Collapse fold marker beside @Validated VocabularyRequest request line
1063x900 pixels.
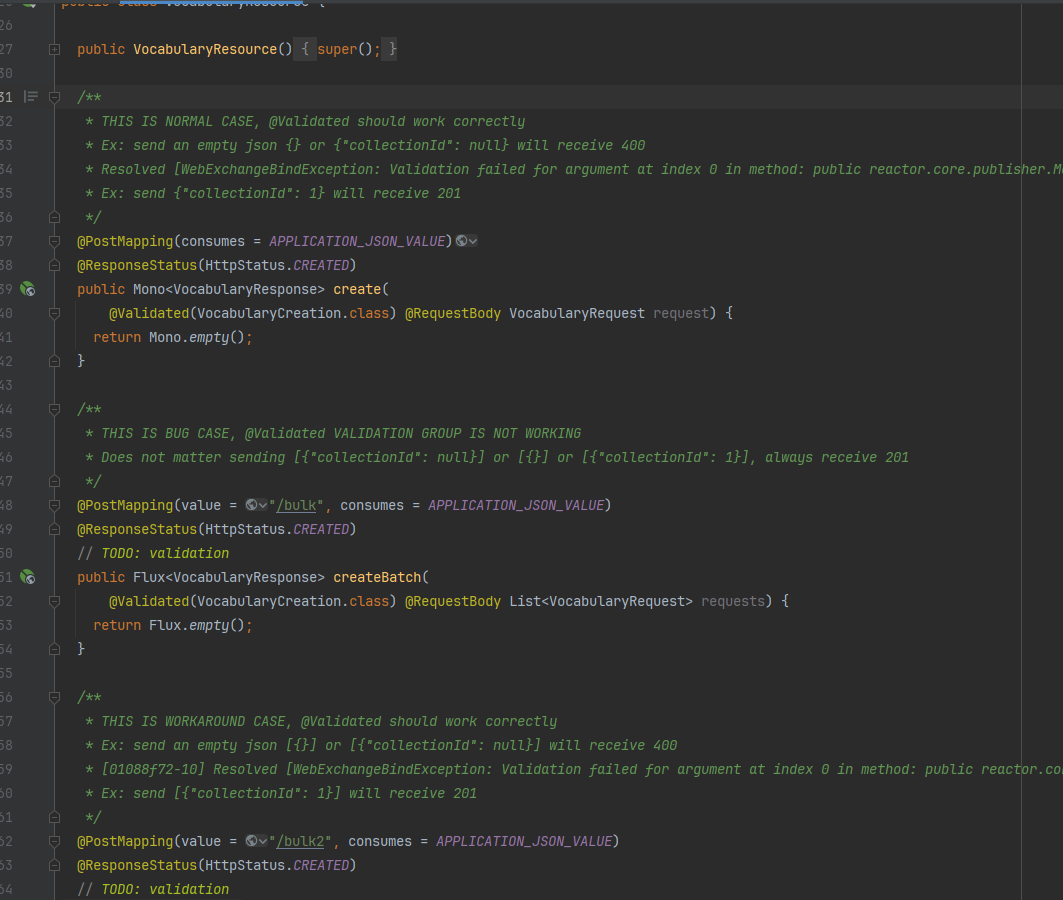point(54,313)
